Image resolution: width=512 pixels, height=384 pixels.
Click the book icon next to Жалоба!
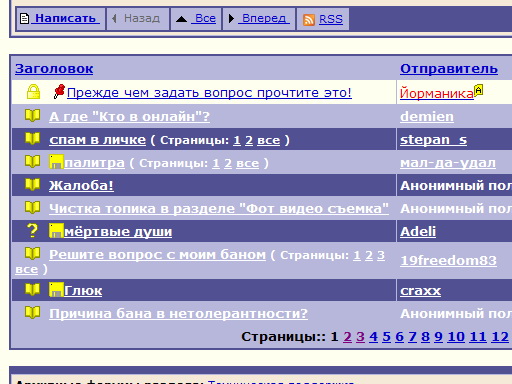(32, 184)
